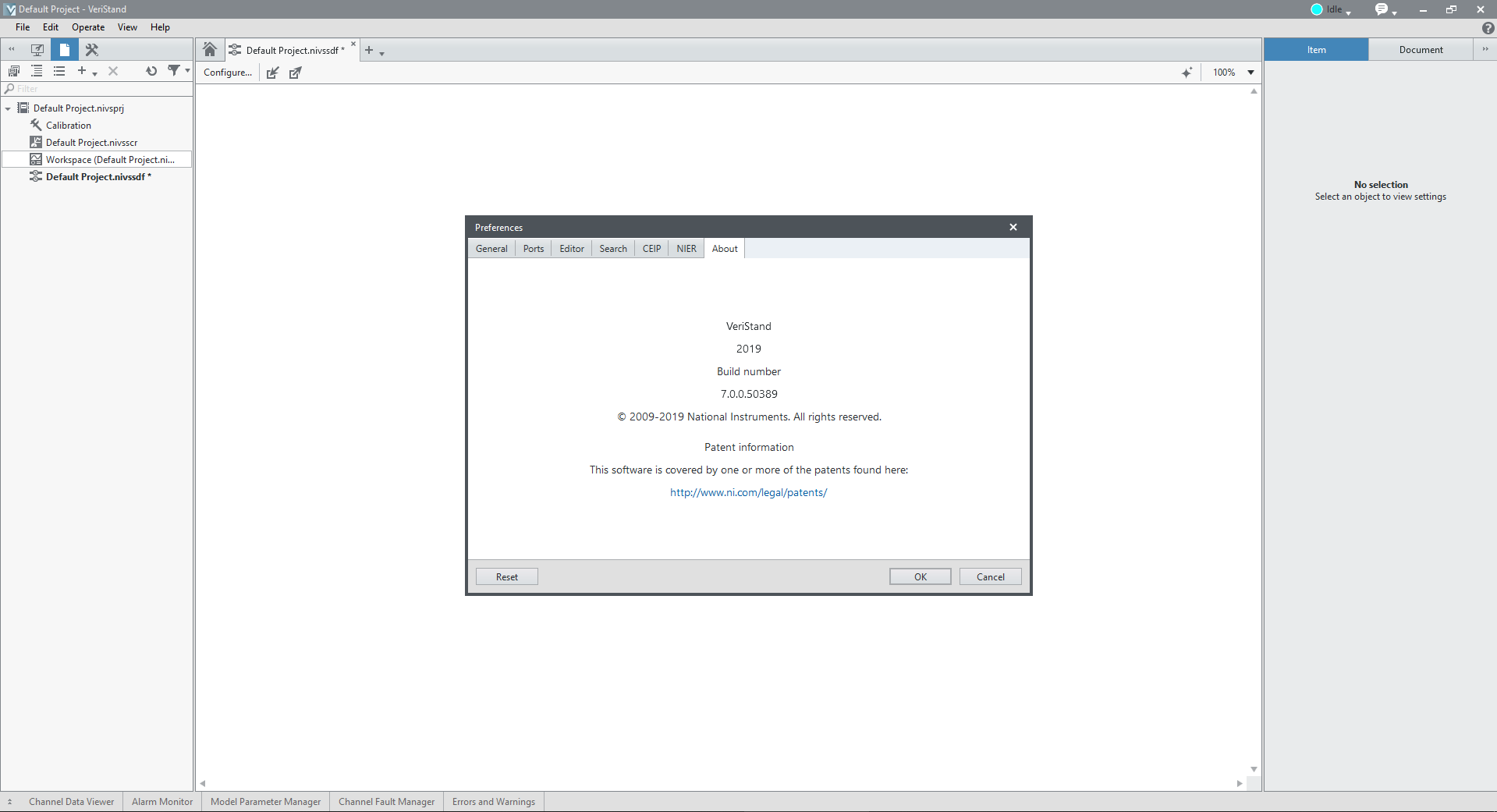Open Search tab in Preferences

click(x=613, y=249)
